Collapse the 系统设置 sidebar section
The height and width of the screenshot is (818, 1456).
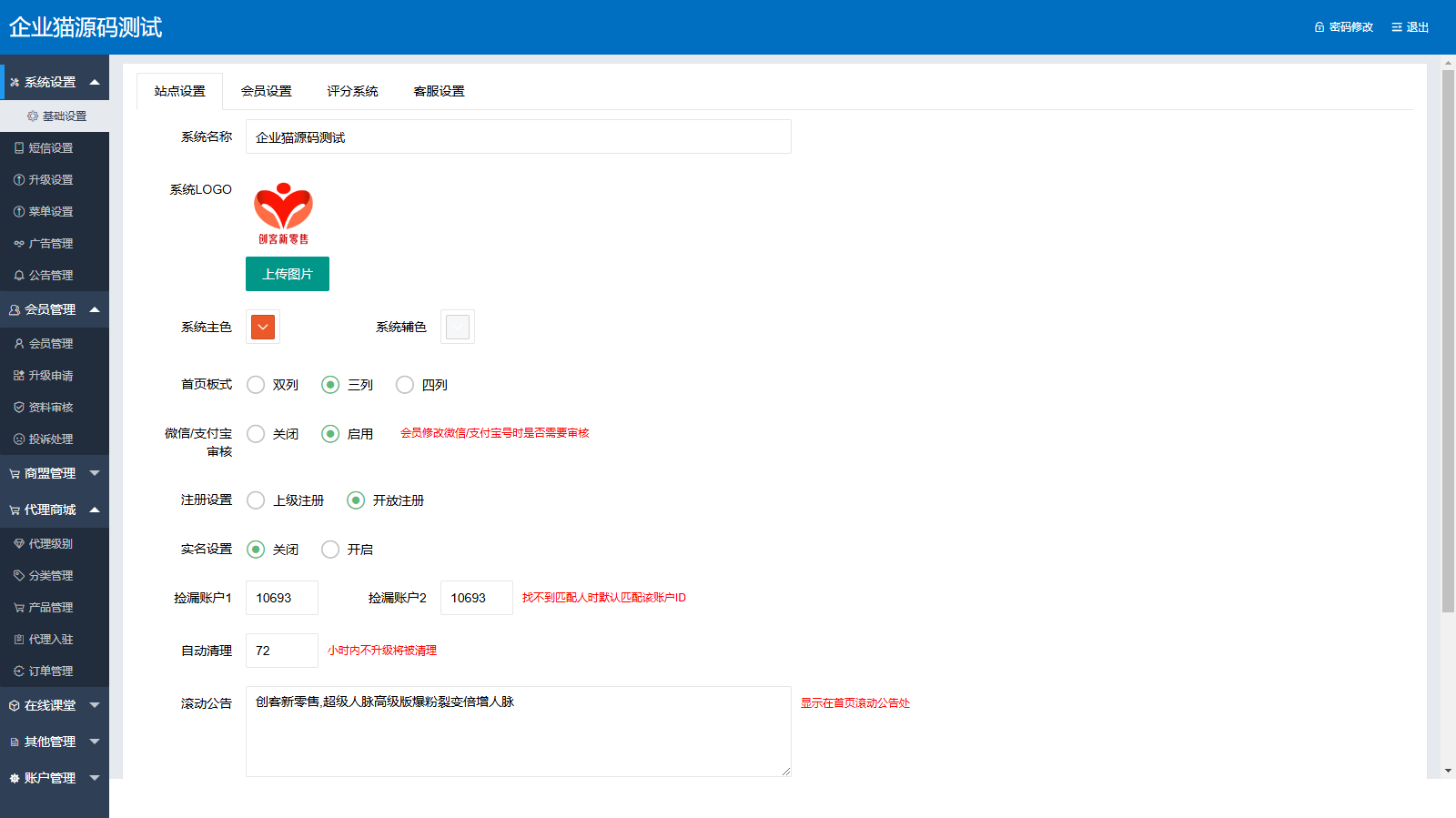point(94,82)
